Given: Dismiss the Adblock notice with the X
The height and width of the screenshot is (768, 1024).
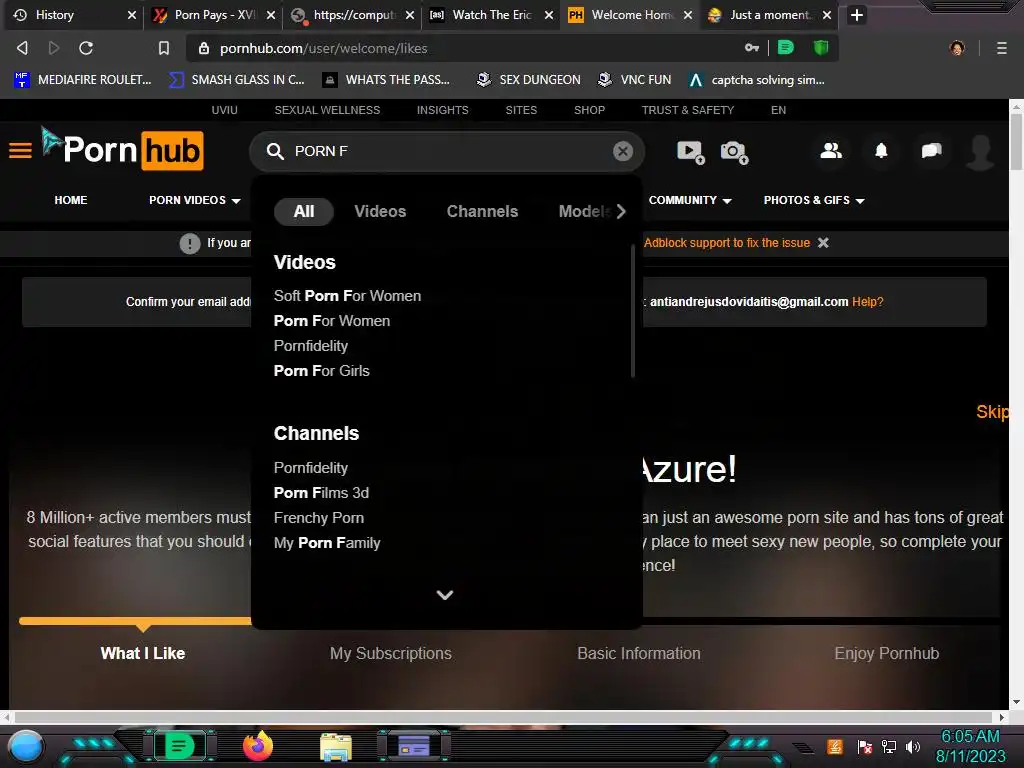Looking at the screenshot, I should 824,243.
